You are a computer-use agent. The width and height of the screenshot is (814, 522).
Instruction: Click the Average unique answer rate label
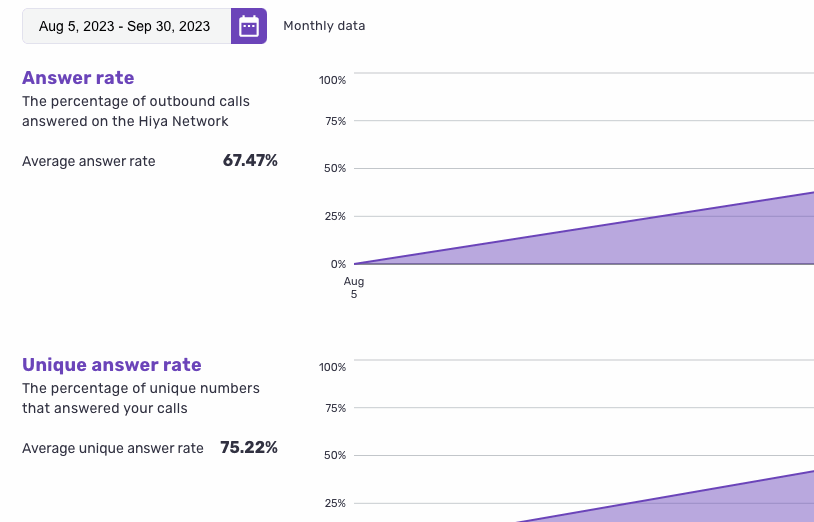(113, 448)
